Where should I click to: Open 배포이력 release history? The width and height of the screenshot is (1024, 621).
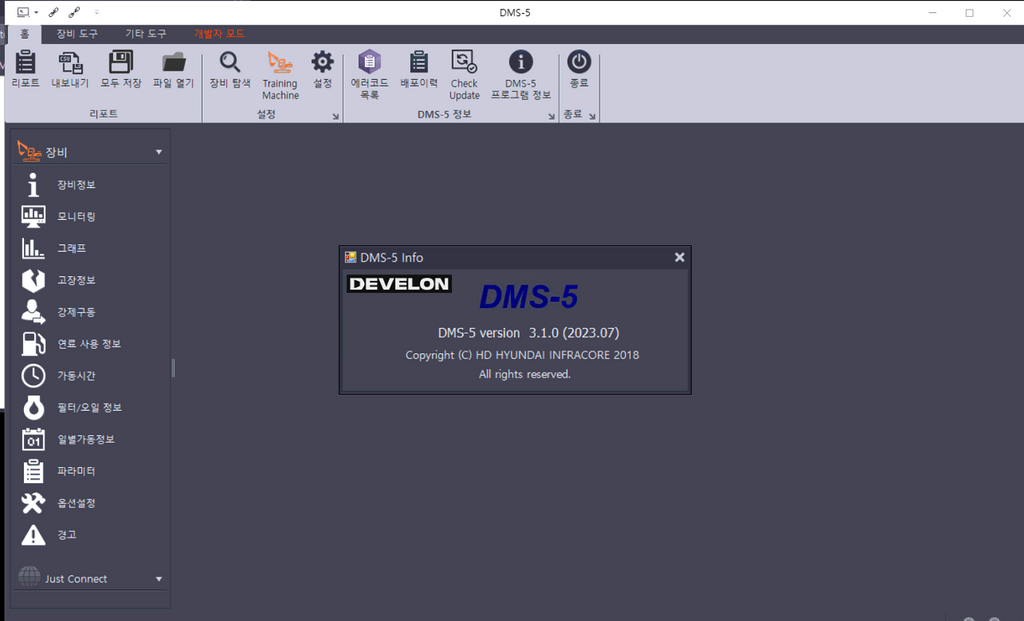(x=419, y=69)
